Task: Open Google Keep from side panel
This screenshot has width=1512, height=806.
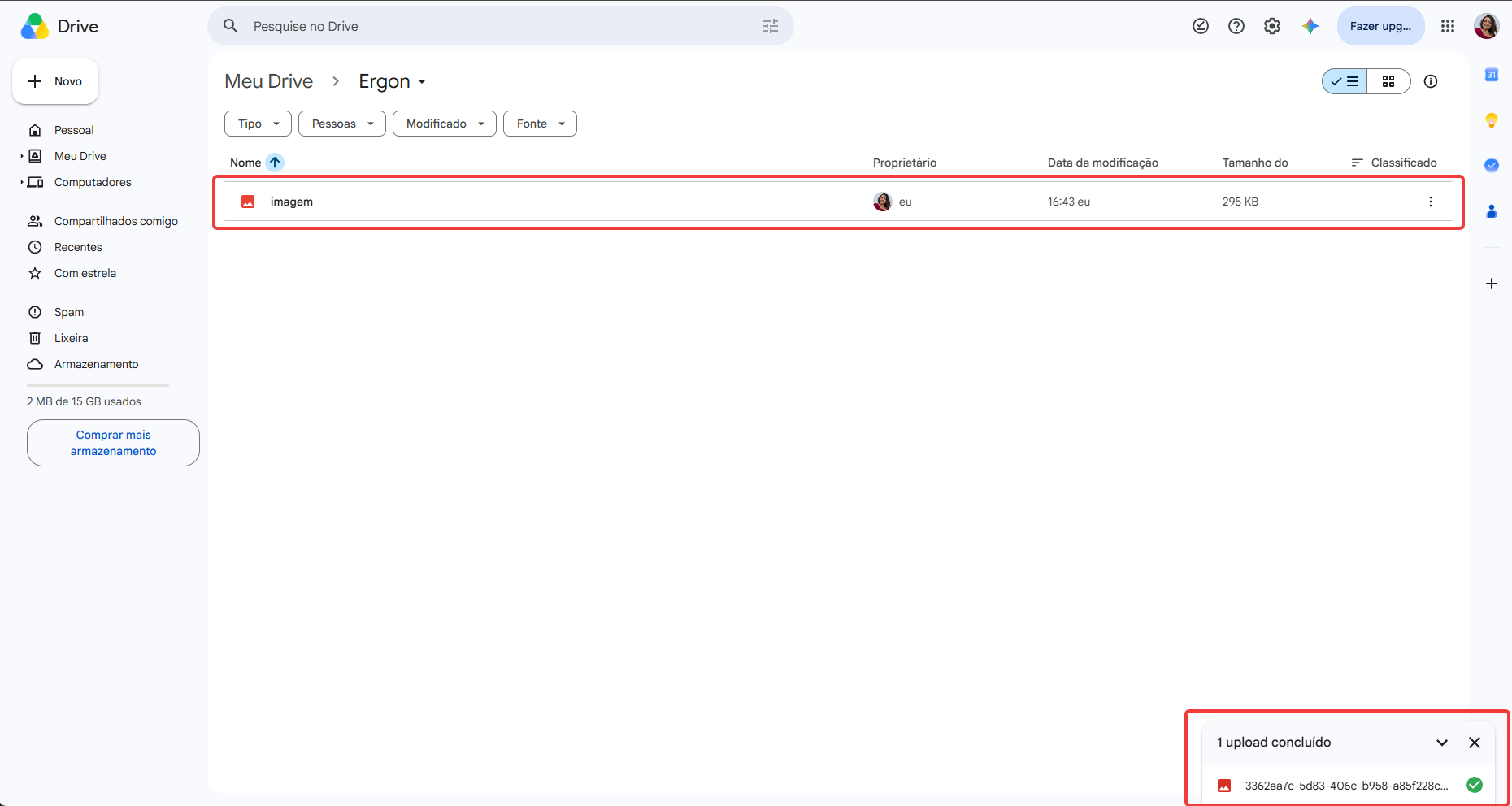Action: coord(1492,120)
